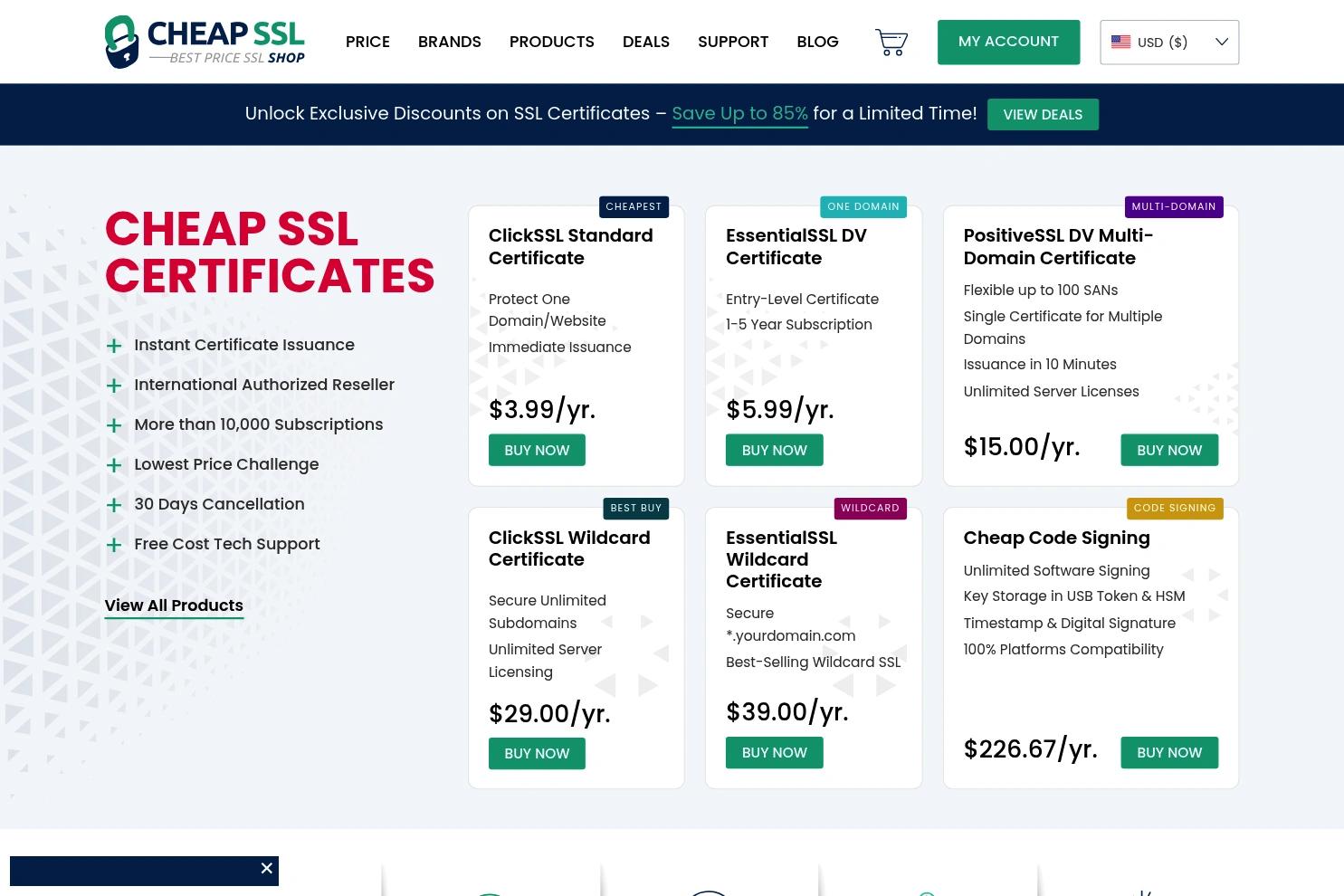Viewport: 1344px width, 896px height.
Task: Click the MULTI-DOMAIN badge
Action: (1174, 206)
